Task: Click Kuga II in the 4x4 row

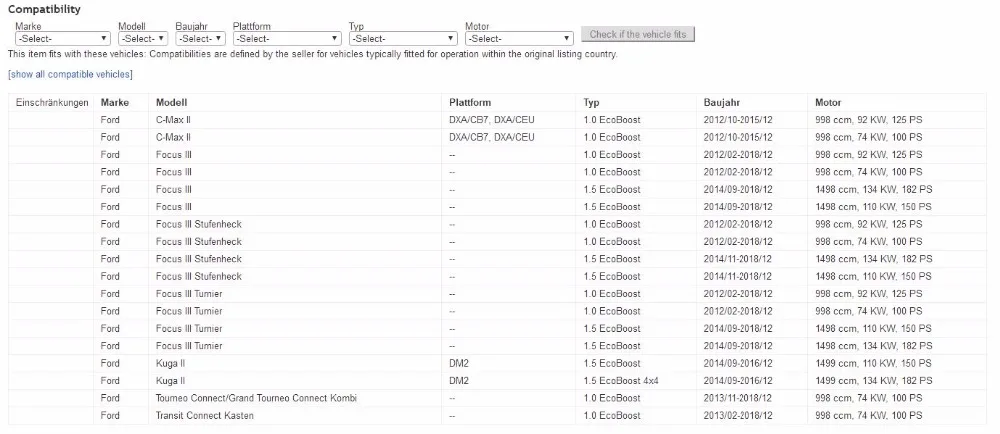Action: 170,380
